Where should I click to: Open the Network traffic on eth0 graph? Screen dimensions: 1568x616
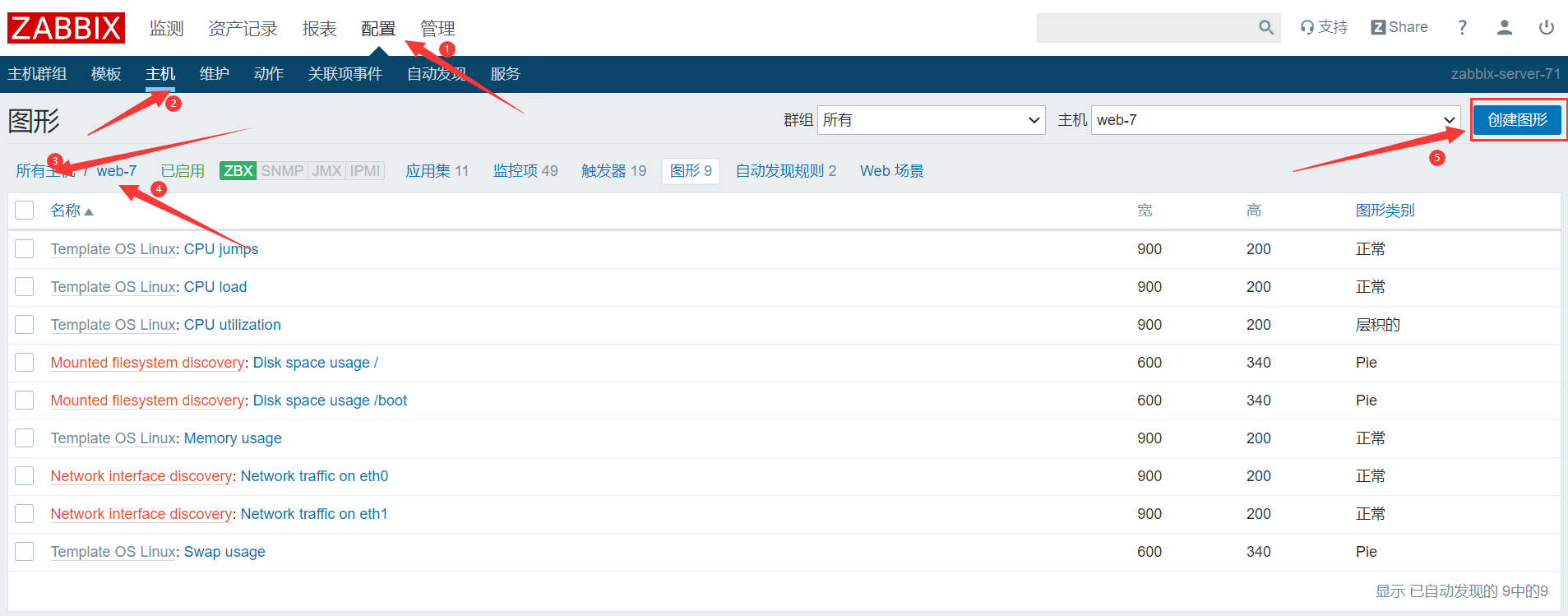coord(314,476)
